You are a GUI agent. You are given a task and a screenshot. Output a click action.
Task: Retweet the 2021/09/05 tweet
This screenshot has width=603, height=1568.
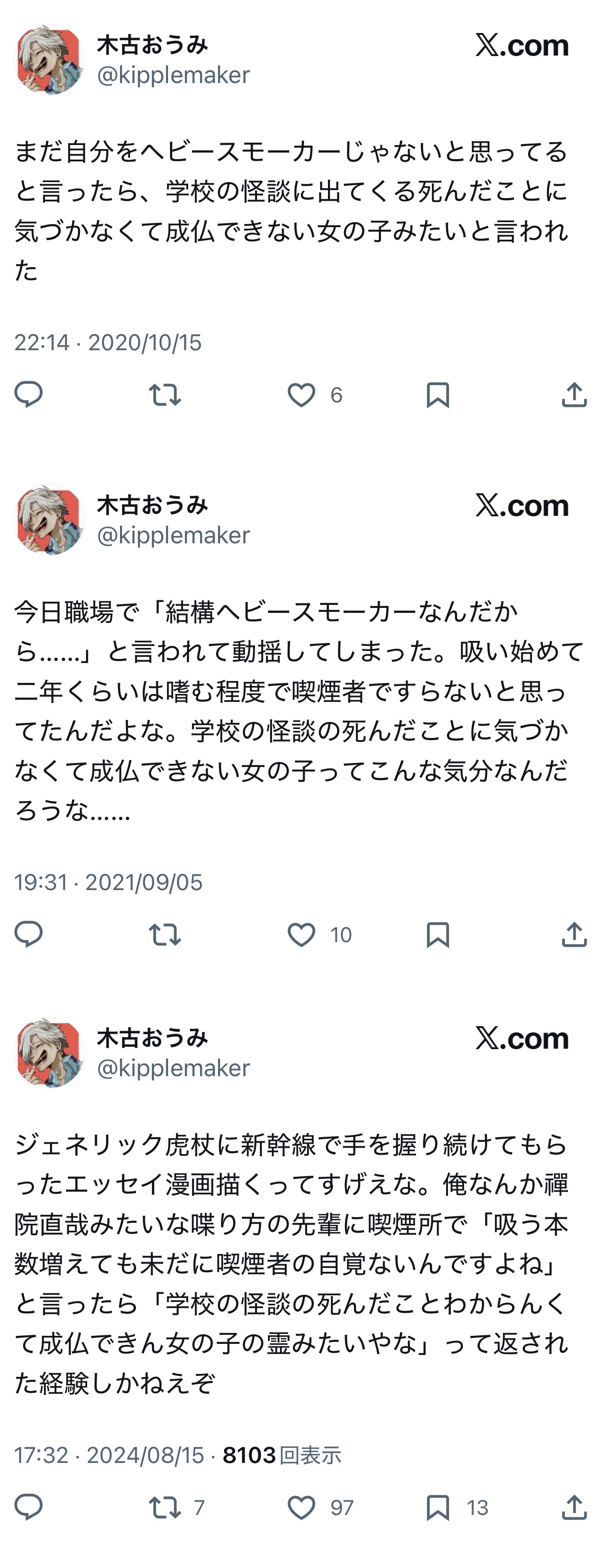coord(165,935)
